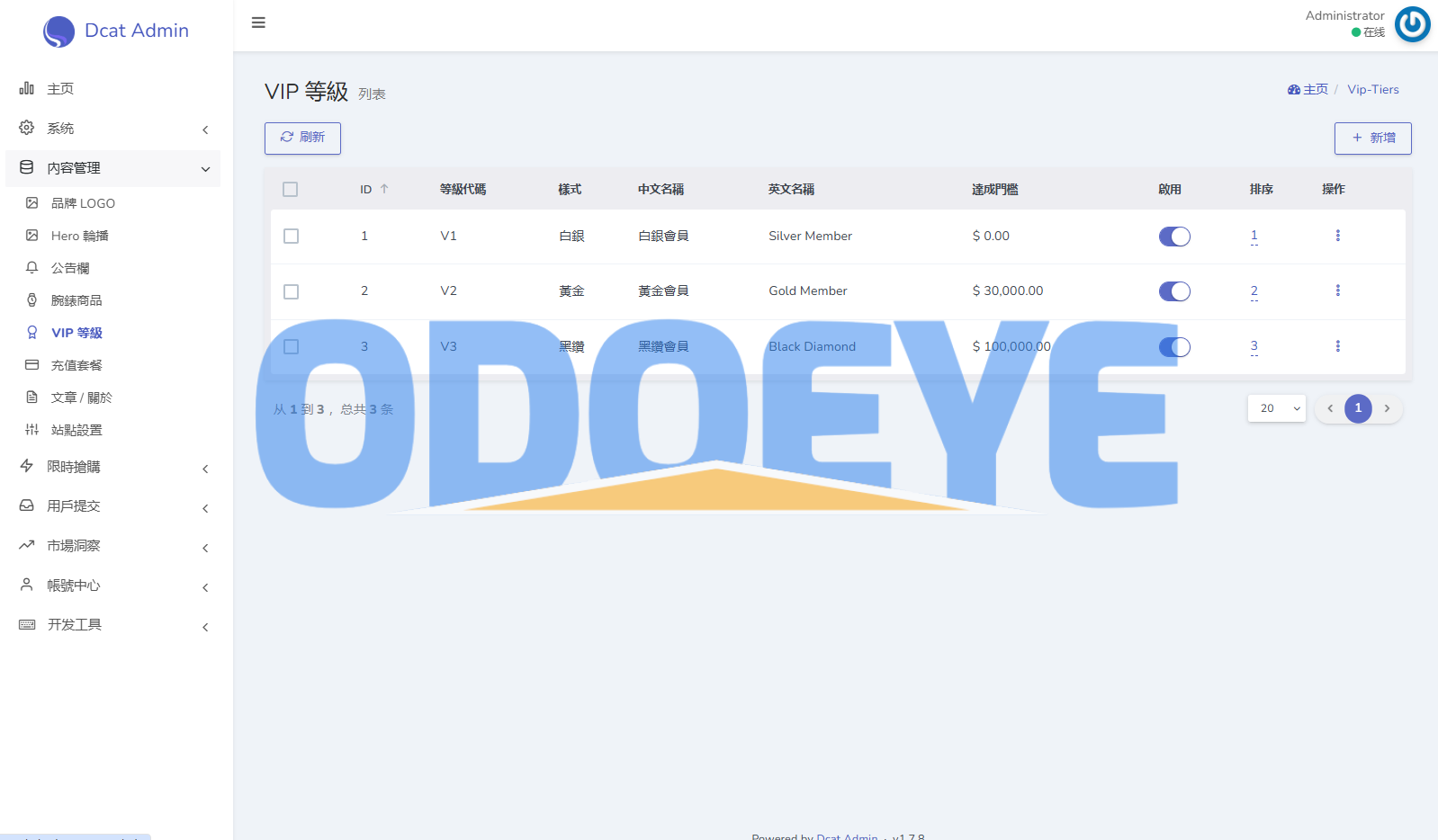The image size is (1438, 840).
Task: Edit sort order value 1 link
Action: [x=1254, y=236]
